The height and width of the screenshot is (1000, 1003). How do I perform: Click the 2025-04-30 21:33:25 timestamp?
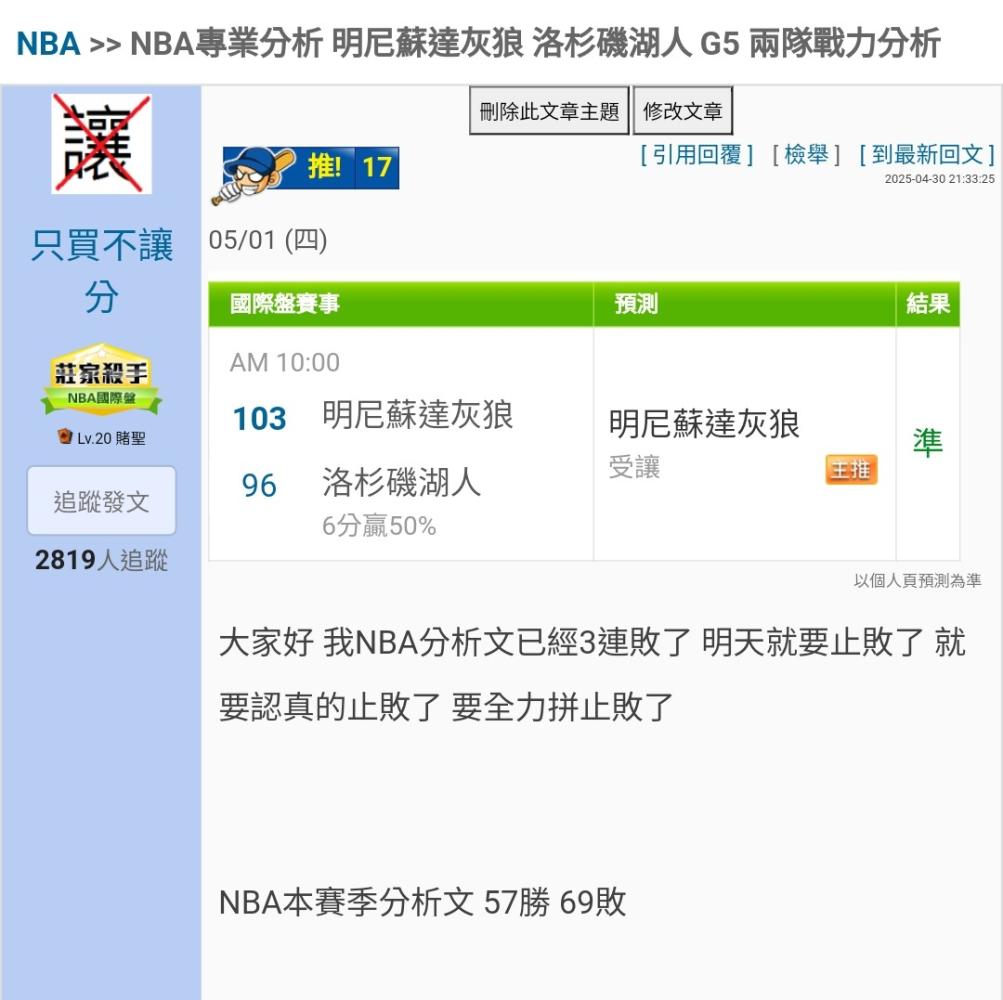point(939,179)
